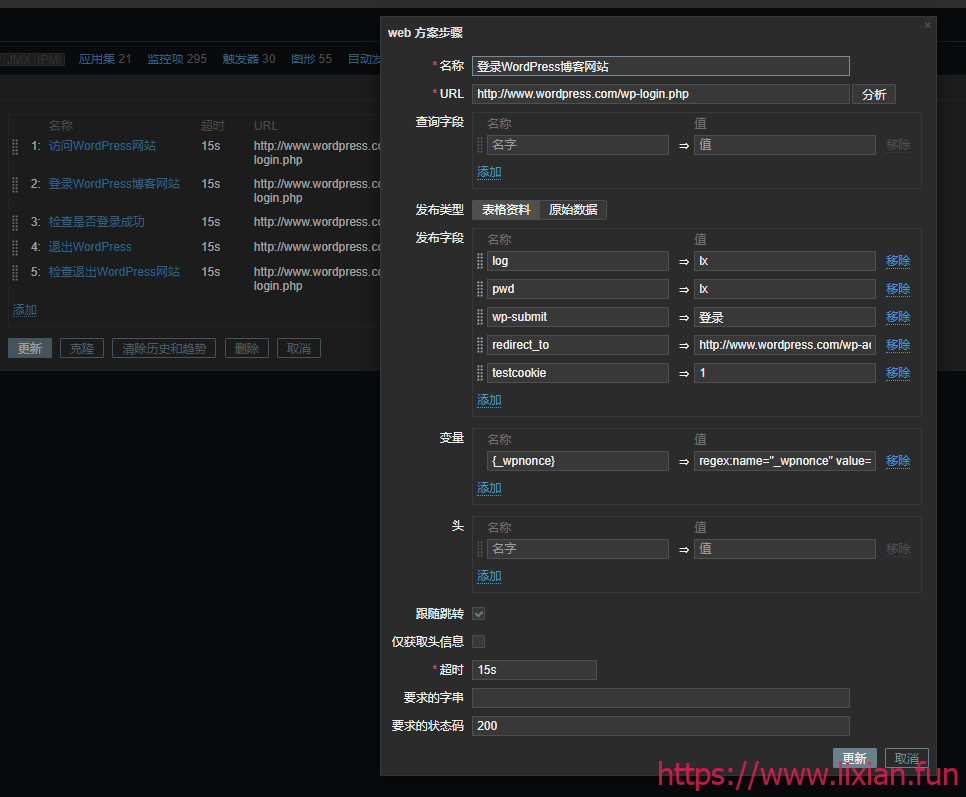966x797 pixels.
Task: Open step 检查退出WordPress网站
Action: 114,272
